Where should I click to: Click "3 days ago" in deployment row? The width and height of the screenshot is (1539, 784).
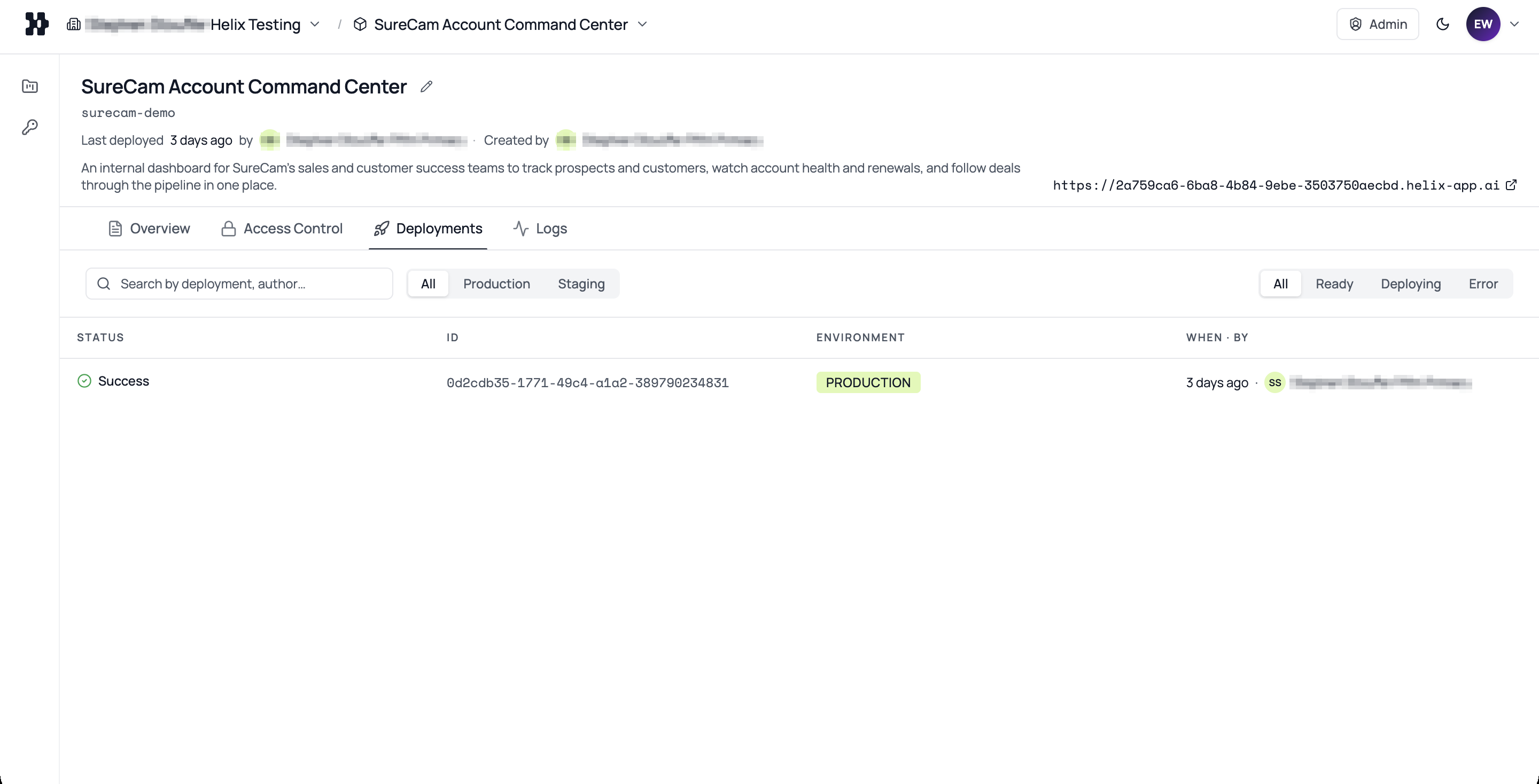point(1217,383)
